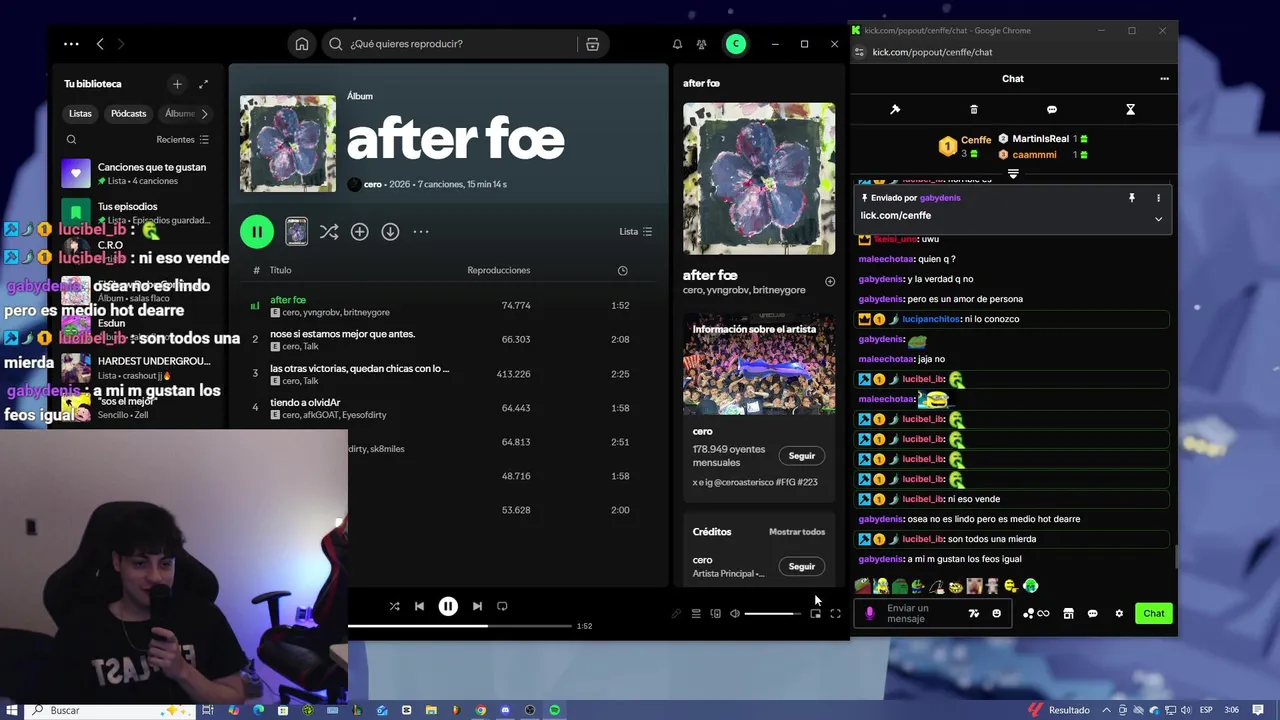The height and width of the screenshot is (720, 1280).
Task: Follow cero in Créditos section
Action: click(x=802, y=566)
